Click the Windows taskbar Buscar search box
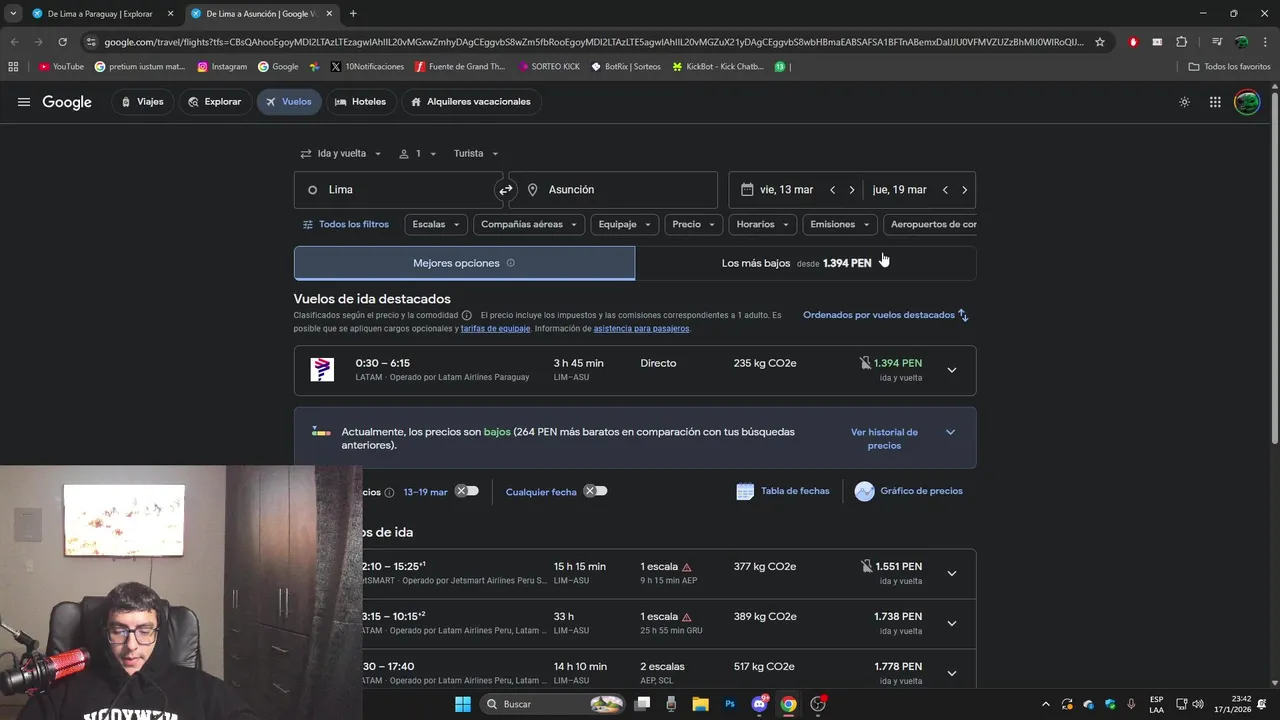Image resolution: width=1280 pixels, height=720 pixels. pos(554,704)
